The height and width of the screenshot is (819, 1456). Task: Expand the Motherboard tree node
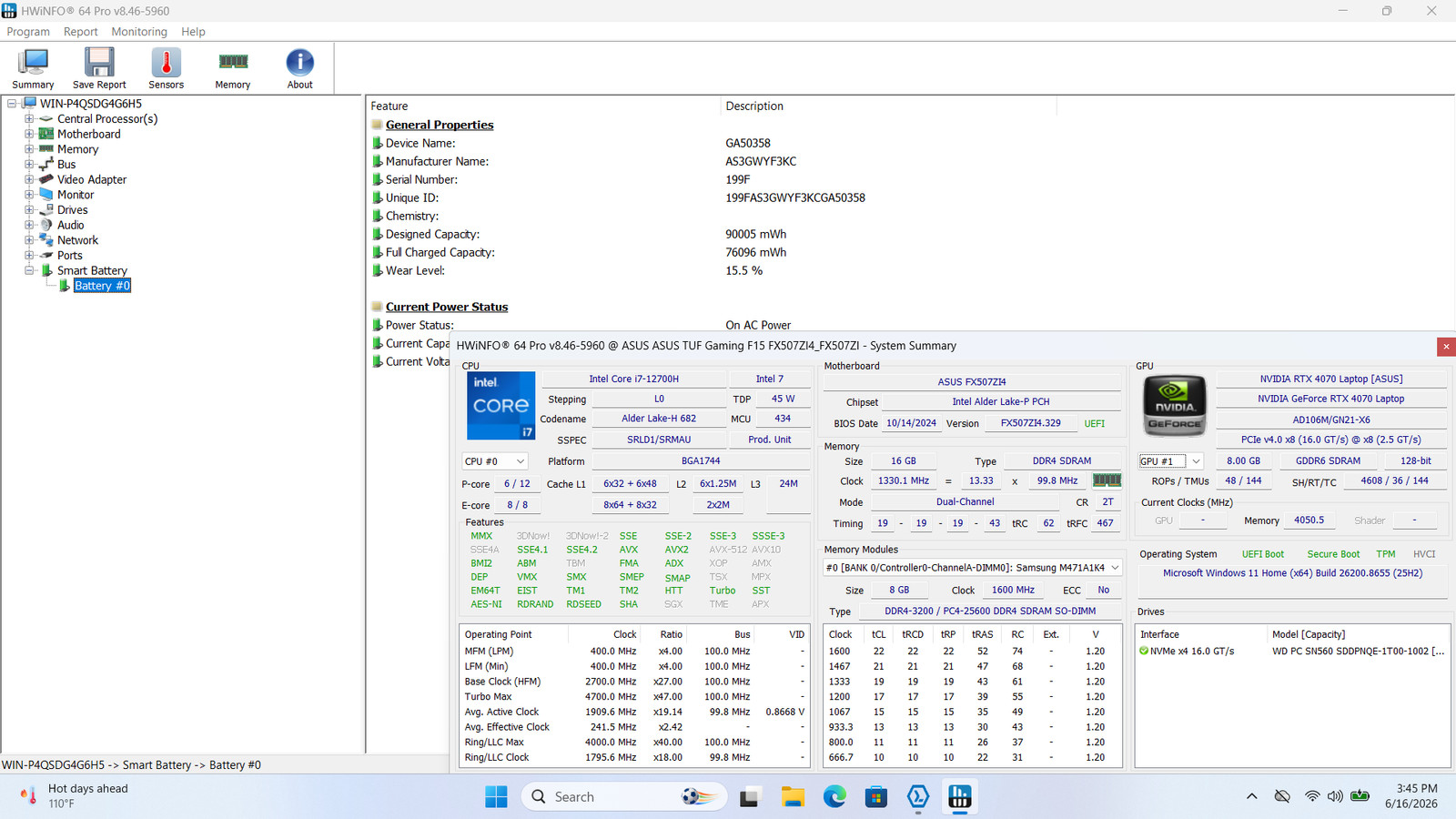tap(29, 134)
